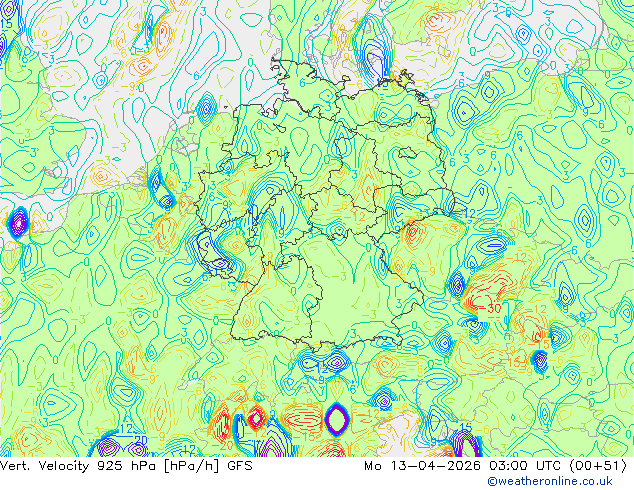Screen dimensions: 634x490
Task: Select the 'Vert. Velocity 925 hPa [hPa/h] GFS' title
Action: click(x=127, y=466)
